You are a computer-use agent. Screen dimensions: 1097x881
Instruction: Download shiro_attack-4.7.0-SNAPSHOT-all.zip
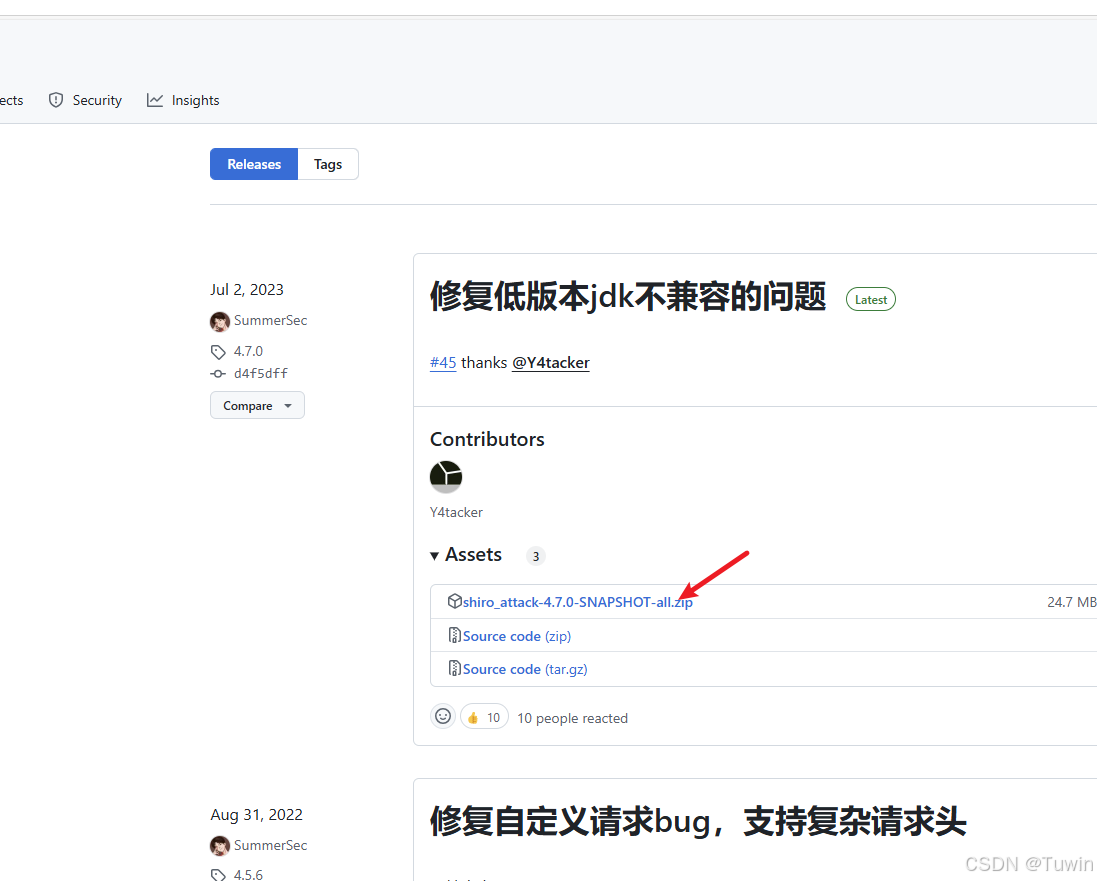(x=577, y=602)
